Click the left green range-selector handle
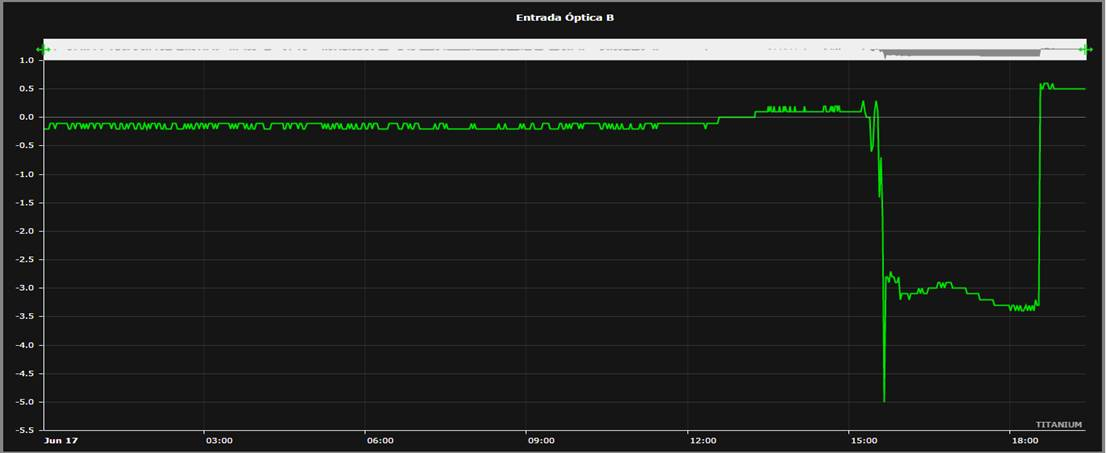 pos(44,49)
